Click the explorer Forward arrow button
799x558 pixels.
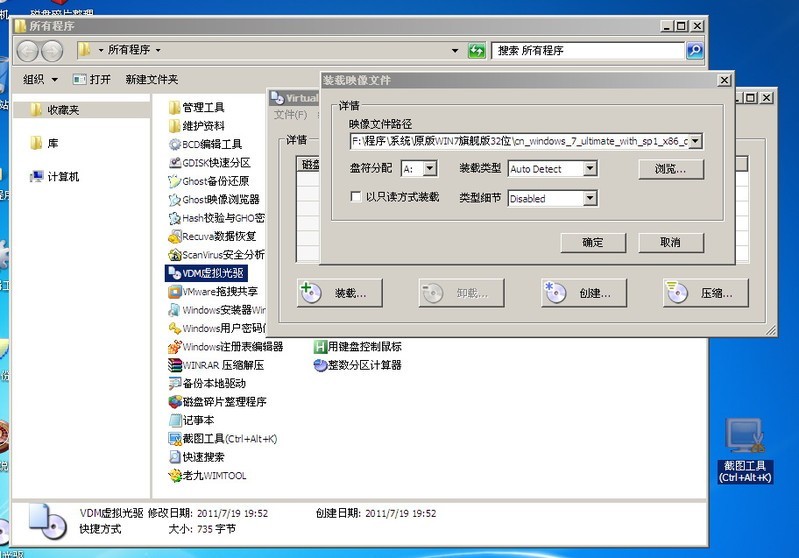(x=52, y=51)
